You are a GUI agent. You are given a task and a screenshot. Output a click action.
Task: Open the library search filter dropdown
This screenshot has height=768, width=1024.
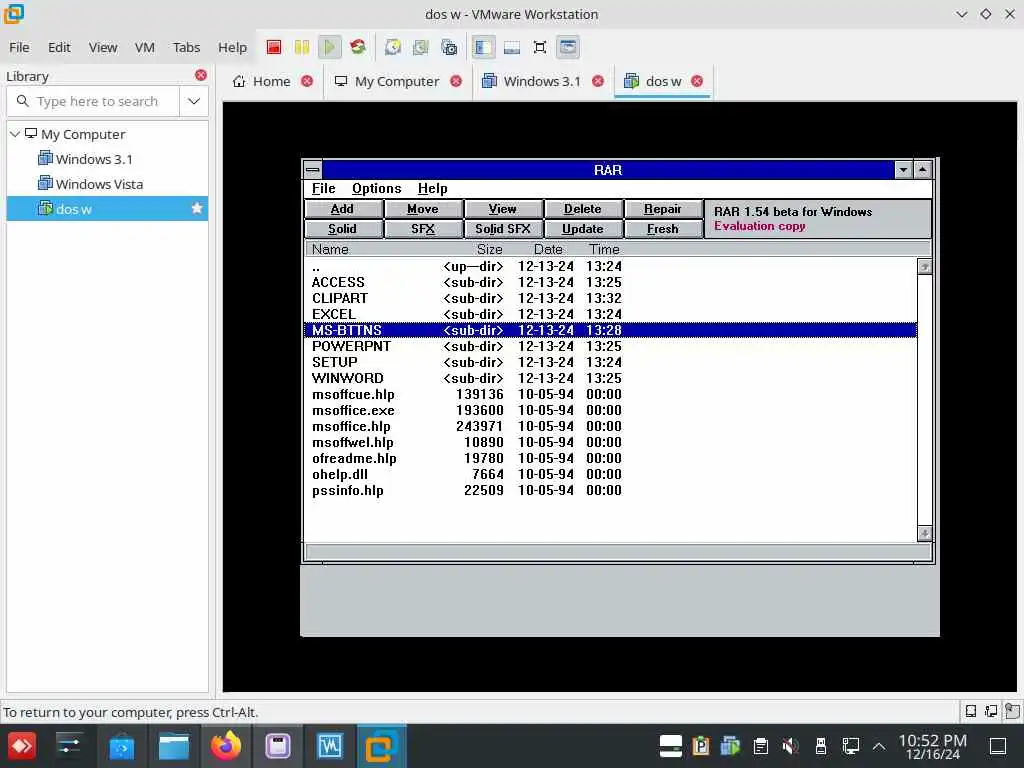[194, 101]
